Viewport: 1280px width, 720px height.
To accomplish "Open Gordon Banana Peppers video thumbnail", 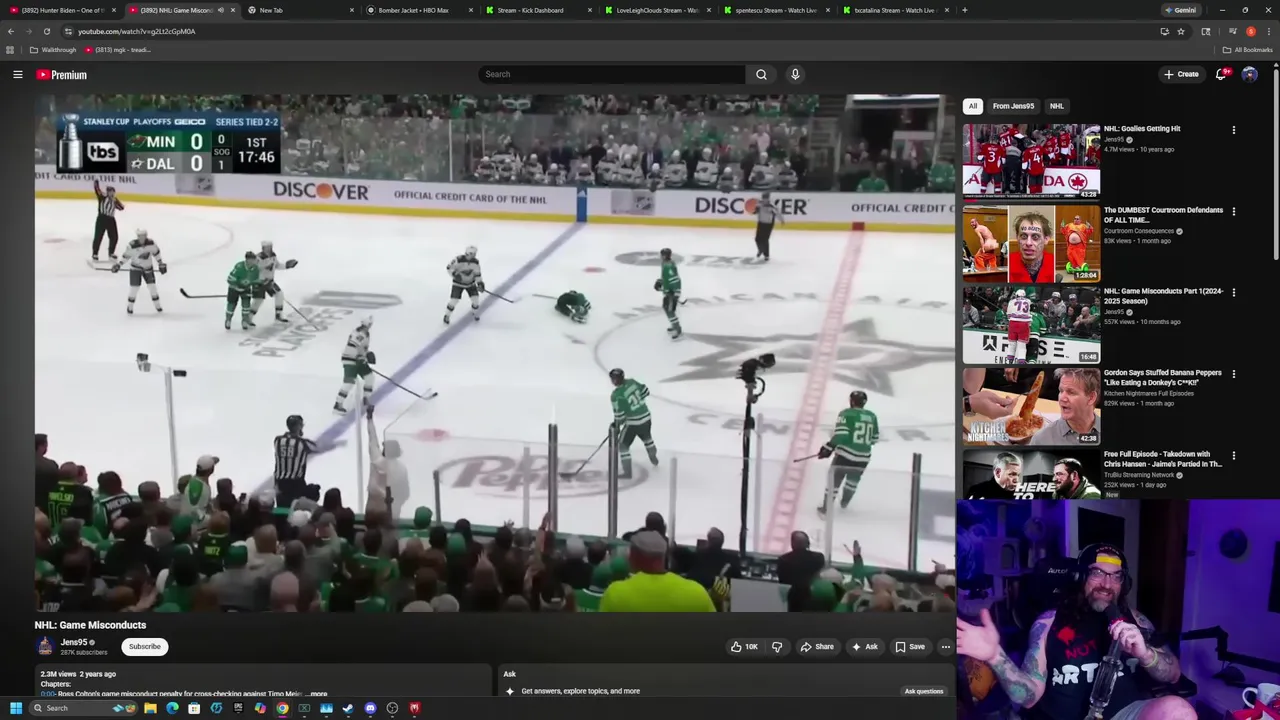I will coord(1031,405).
